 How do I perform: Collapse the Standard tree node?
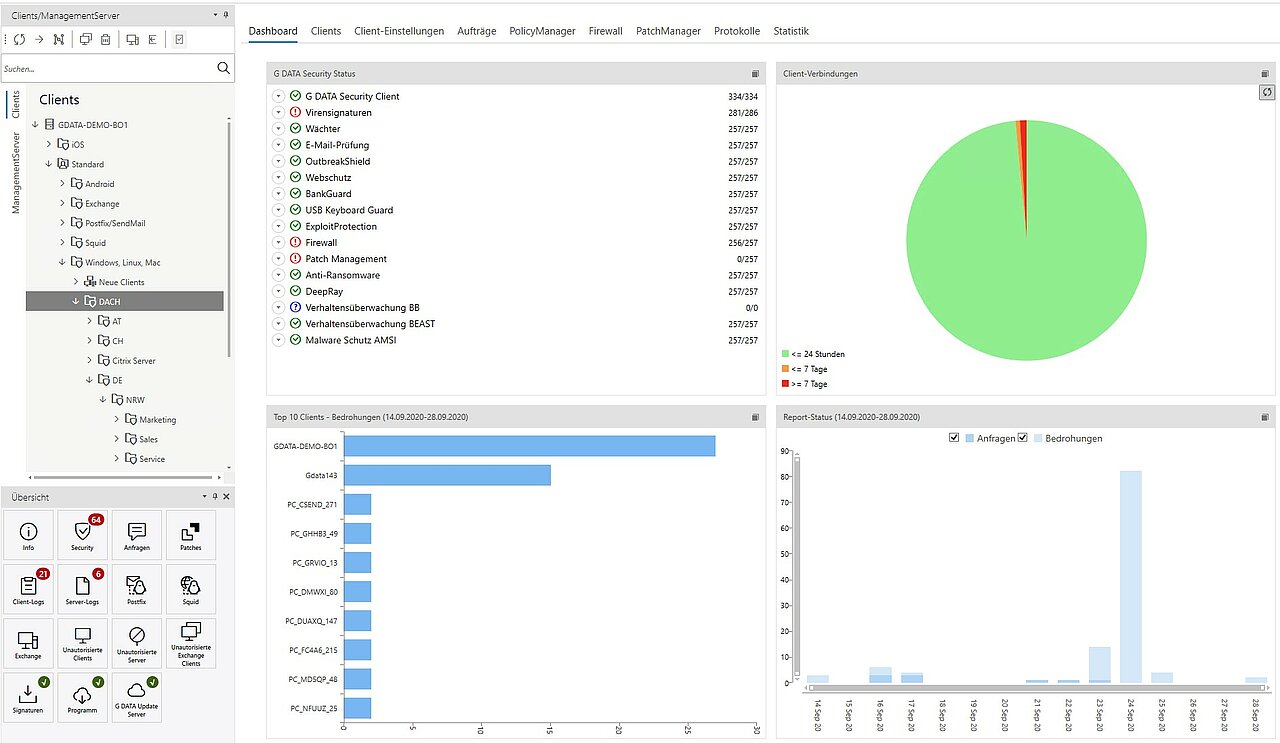(x=48, y=164)
